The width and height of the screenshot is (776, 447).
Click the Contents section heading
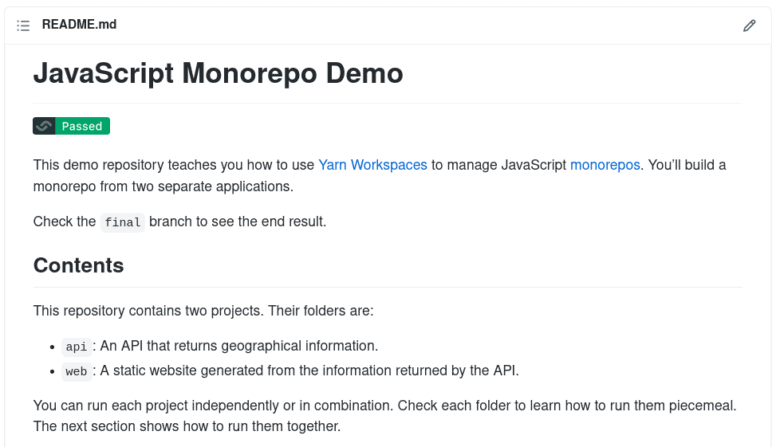pos(78,265)
